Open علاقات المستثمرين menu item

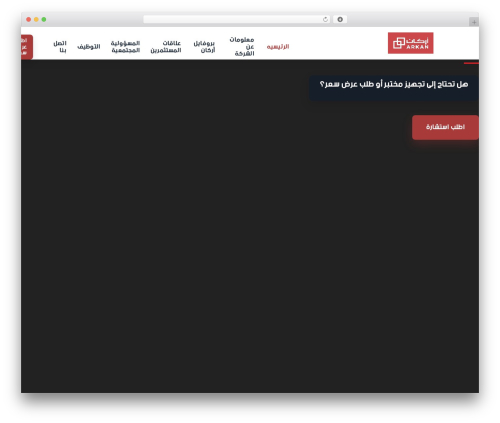tap(166, 47)
